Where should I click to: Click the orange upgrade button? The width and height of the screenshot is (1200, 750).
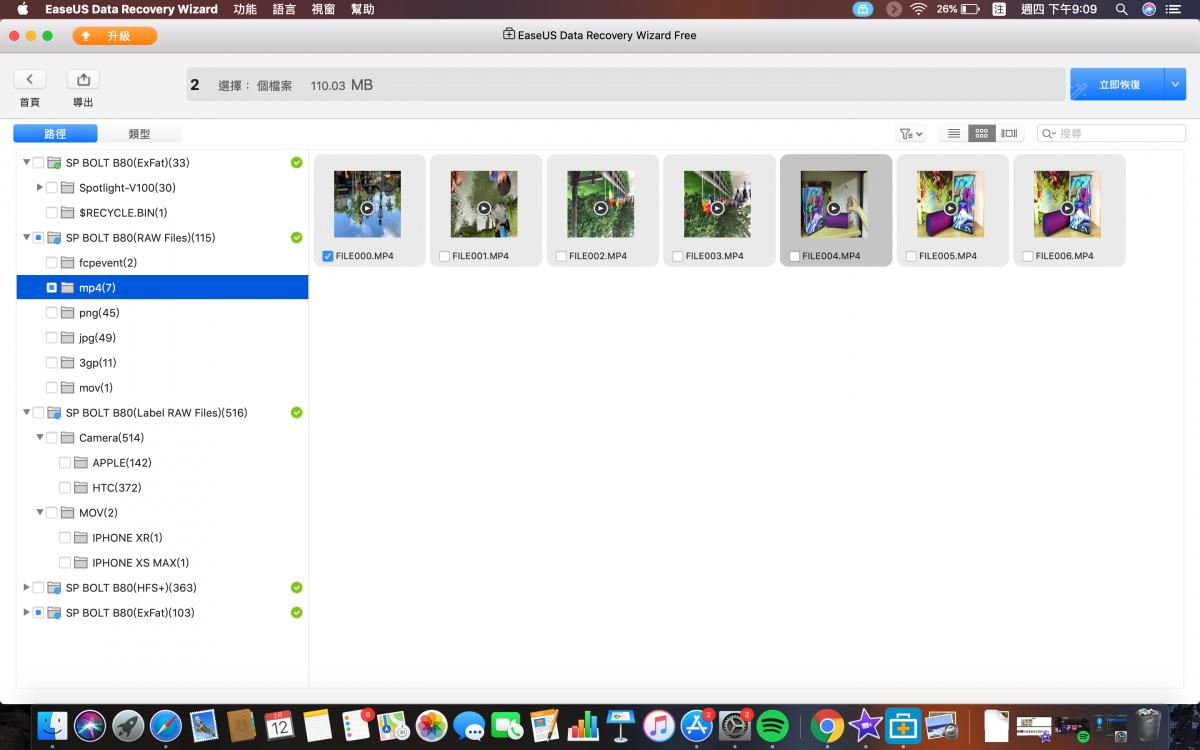tap(115, 36)
